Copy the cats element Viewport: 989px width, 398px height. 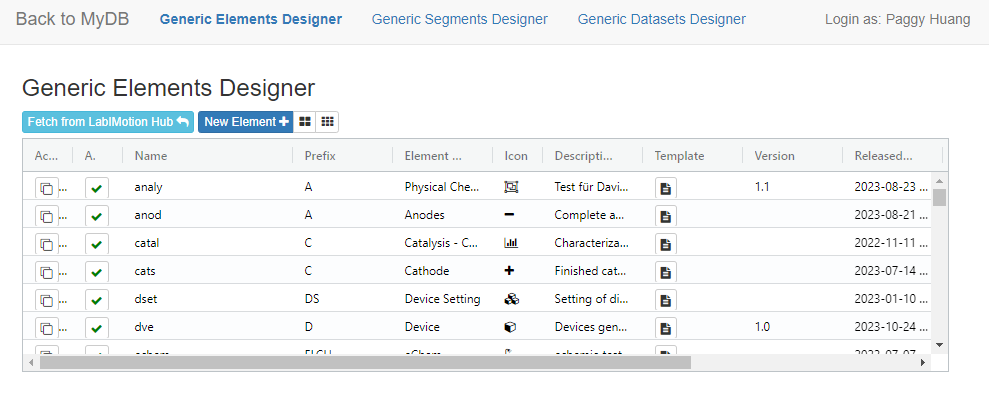point(46,272)
